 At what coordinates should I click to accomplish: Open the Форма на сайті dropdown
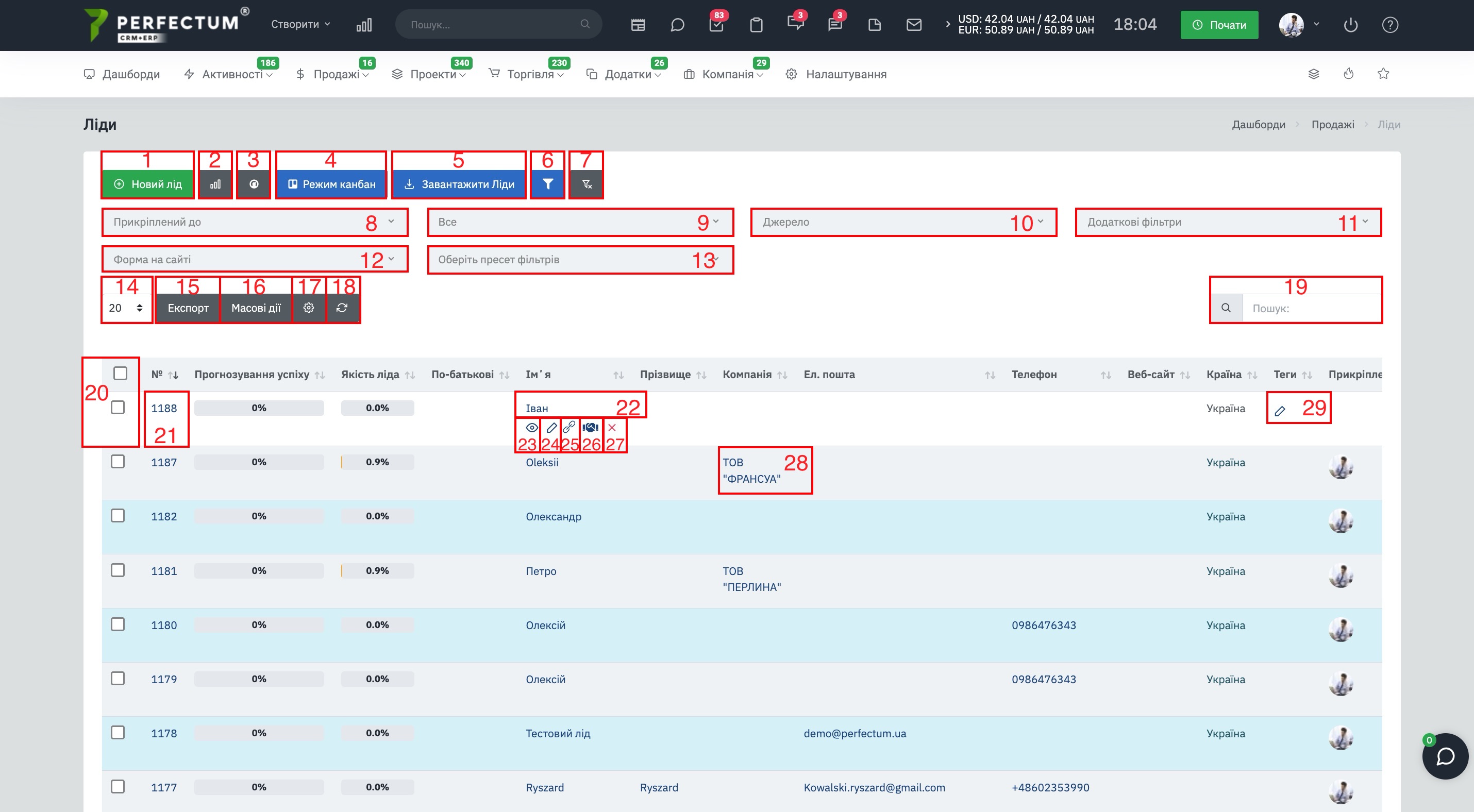pos(255,260)
